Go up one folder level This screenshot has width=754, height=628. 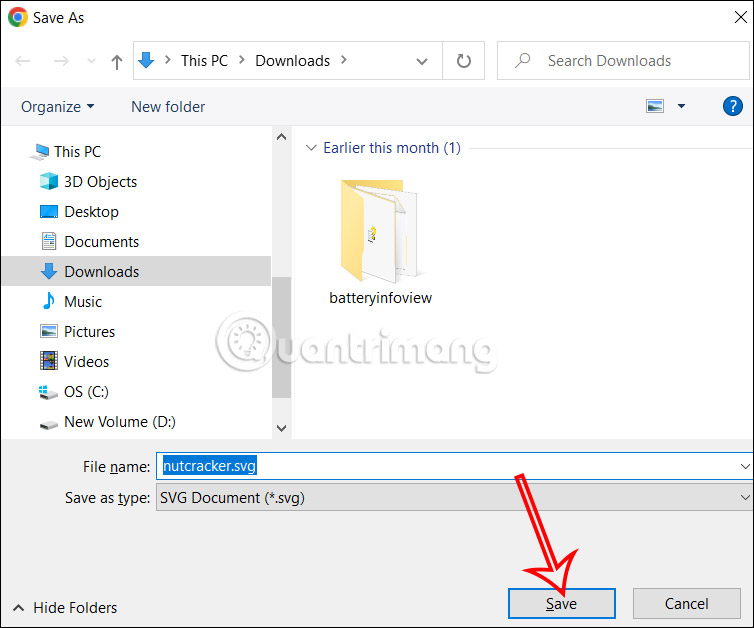(x=116, y=62)
